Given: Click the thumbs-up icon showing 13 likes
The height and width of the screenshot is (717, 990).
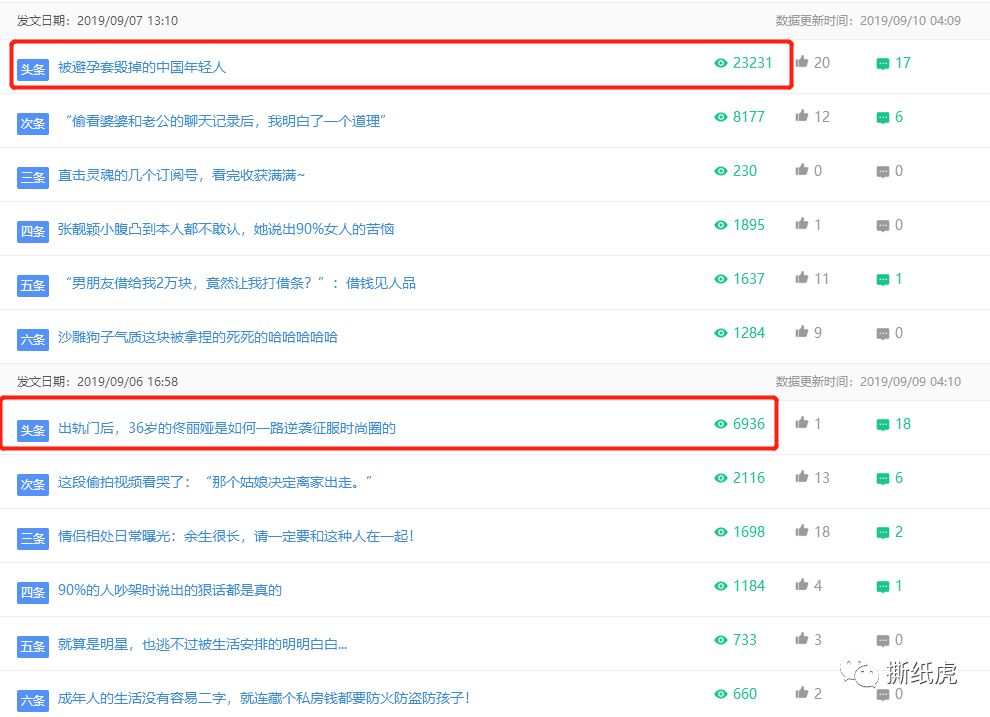Looking at the screenshot, I should 803,477.
